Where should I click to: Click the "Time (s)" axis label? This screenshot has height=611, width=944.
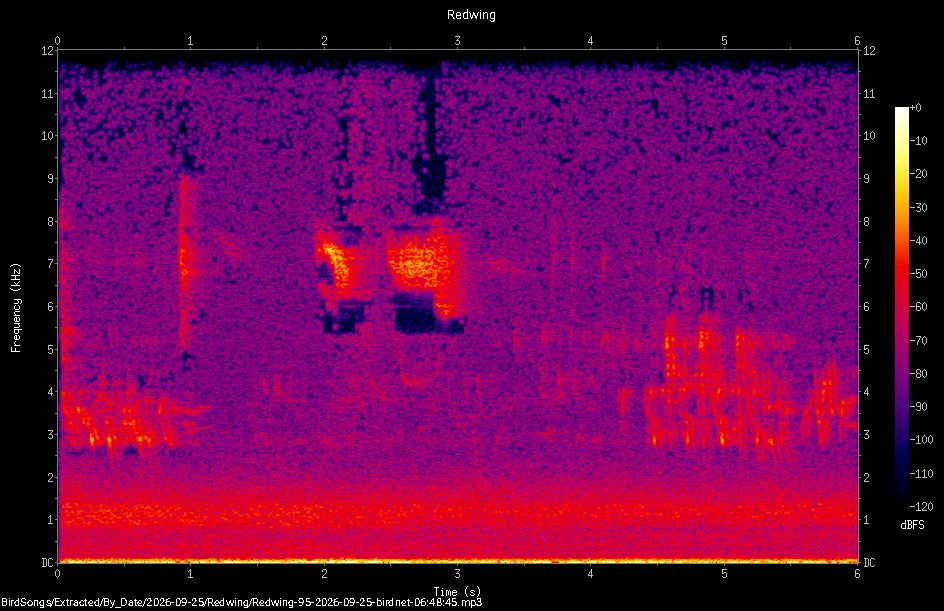point(457,592)
